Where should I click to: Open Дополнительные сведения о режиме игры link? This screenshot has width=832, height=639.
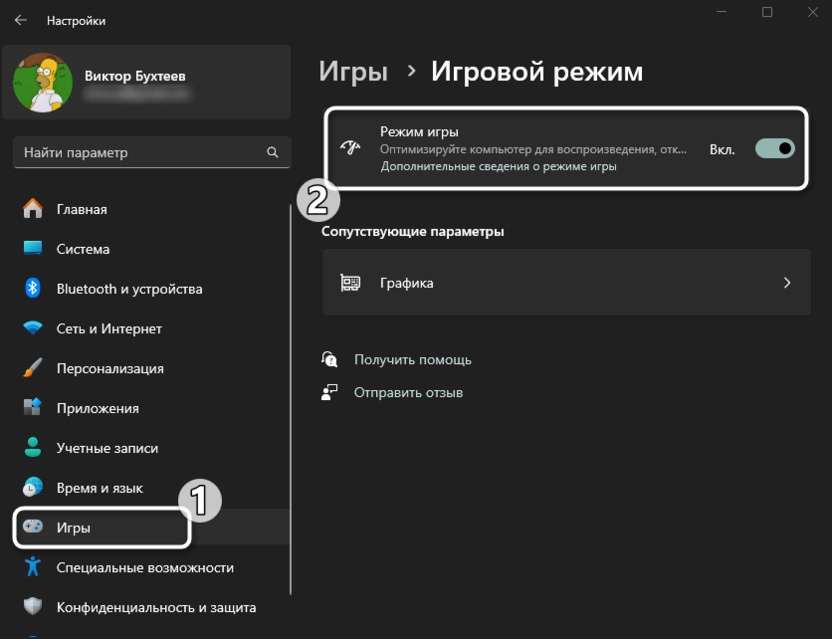coord(498,167)
